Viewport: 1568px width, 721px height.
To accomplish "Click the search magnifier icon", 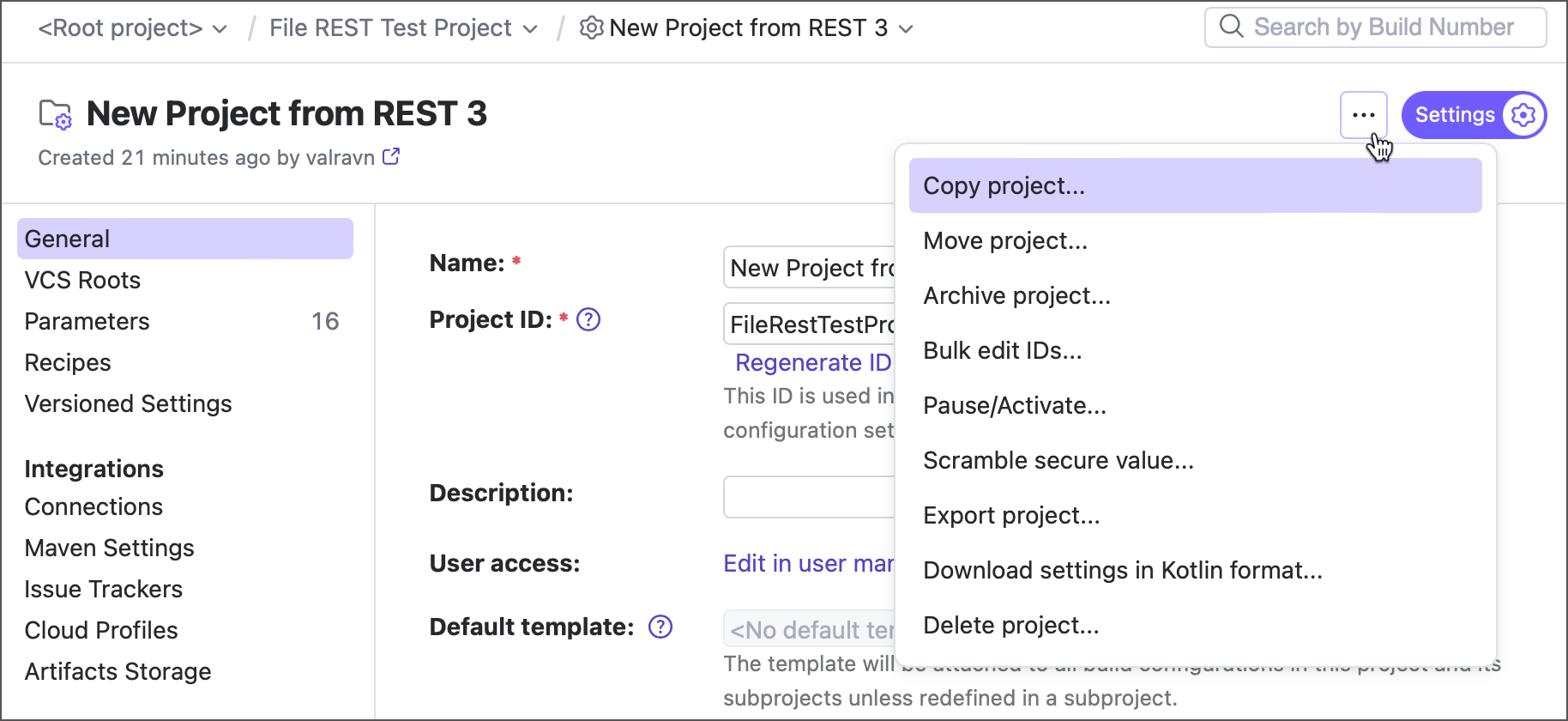I will coord(1231,27).
